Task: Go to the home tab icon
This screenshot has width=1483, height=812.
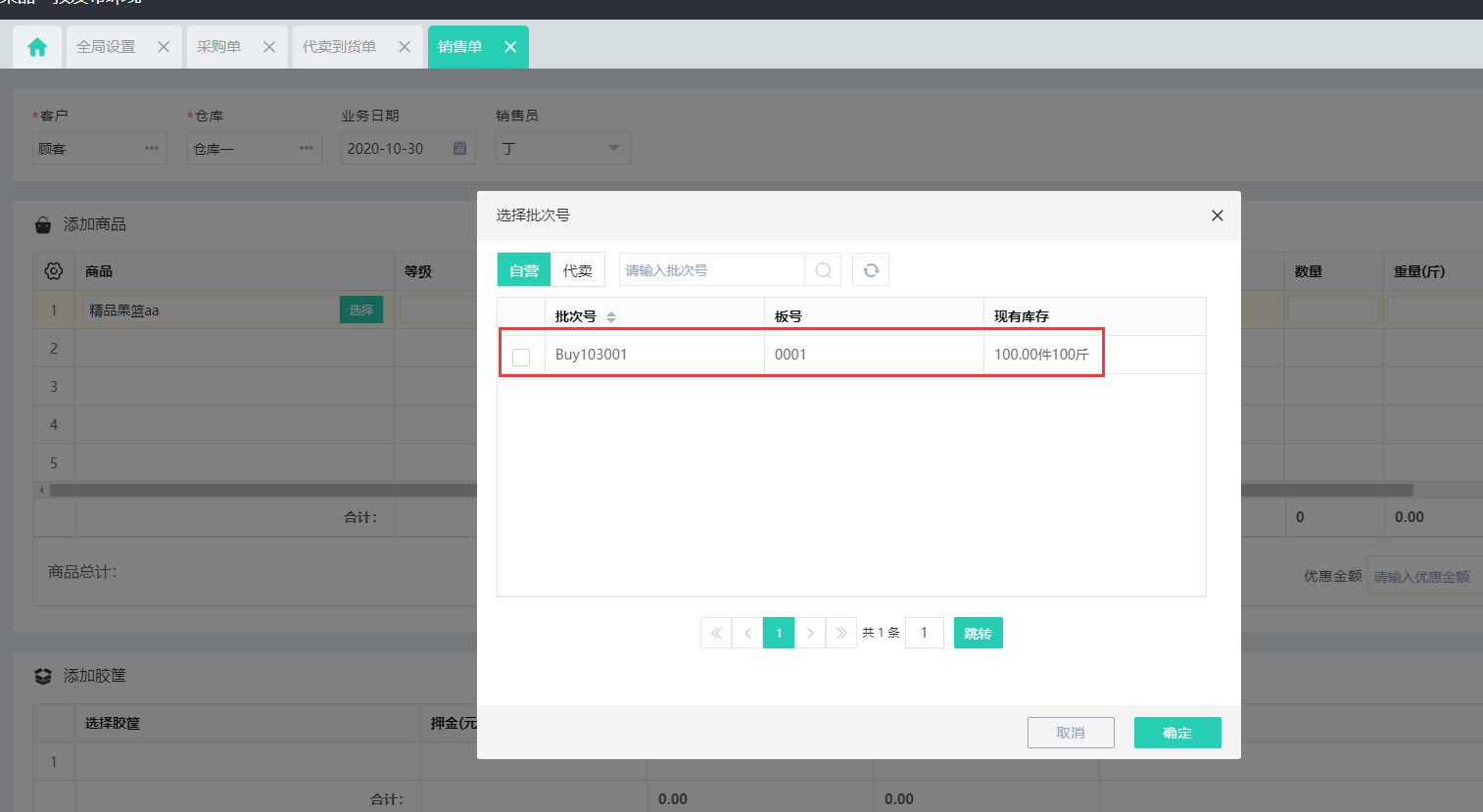Action: 37,47
